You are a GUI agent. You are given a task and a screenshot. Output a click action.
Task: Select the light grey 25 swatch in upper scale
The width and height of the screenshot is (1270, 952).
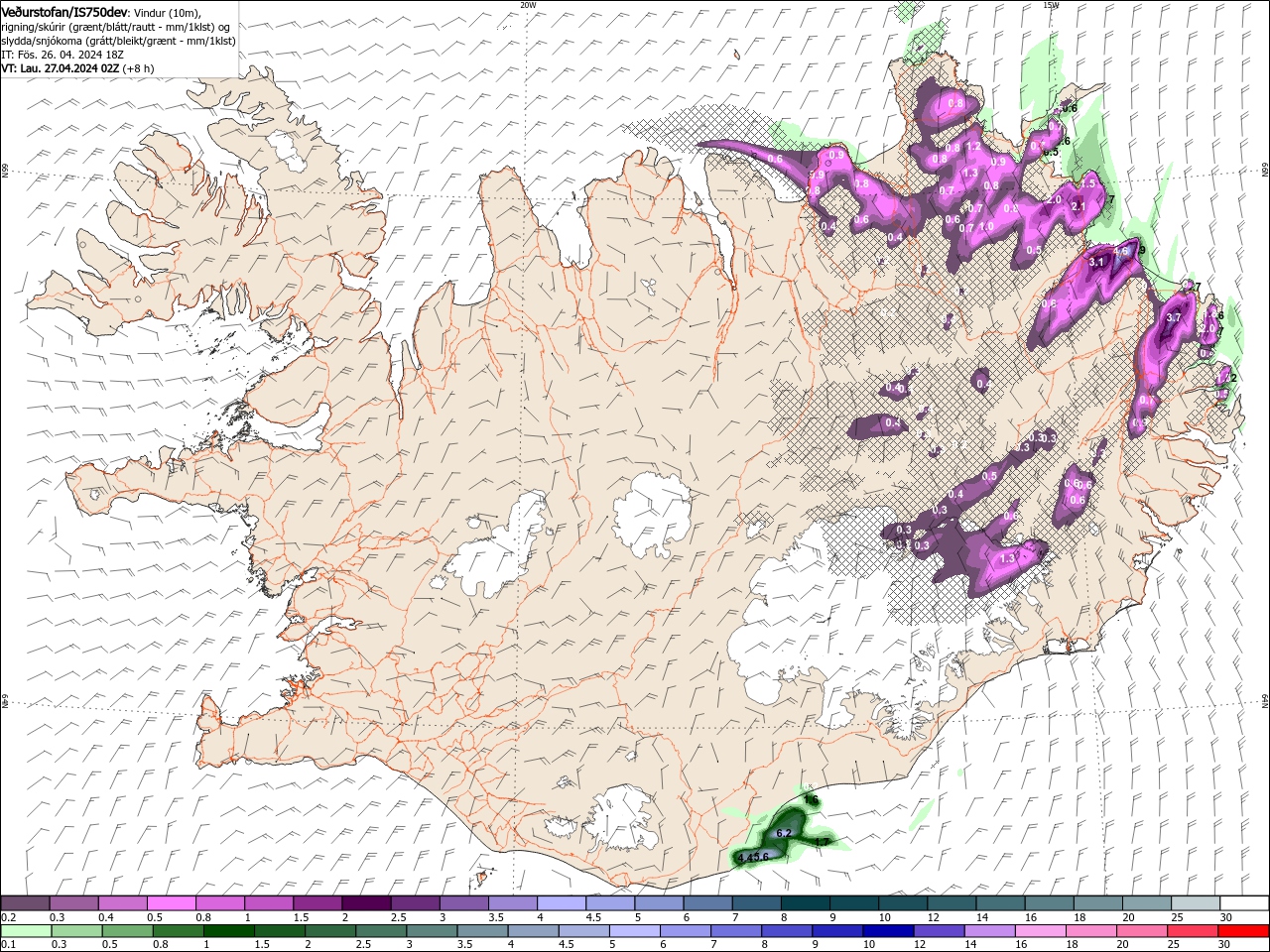tap(1196, 903)
